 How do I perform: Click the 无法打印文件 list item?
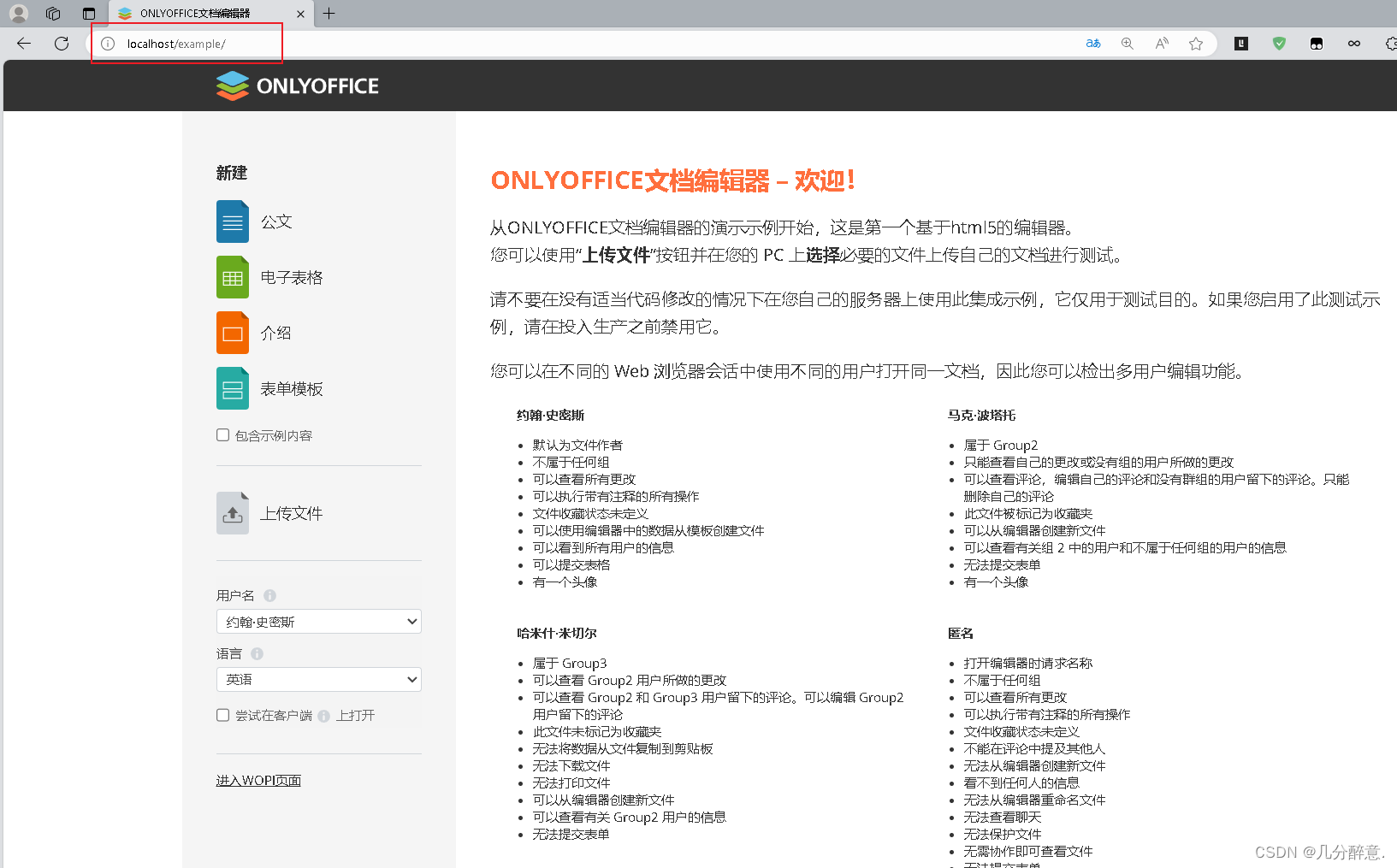pyautogui.click(x=571, y=782)
